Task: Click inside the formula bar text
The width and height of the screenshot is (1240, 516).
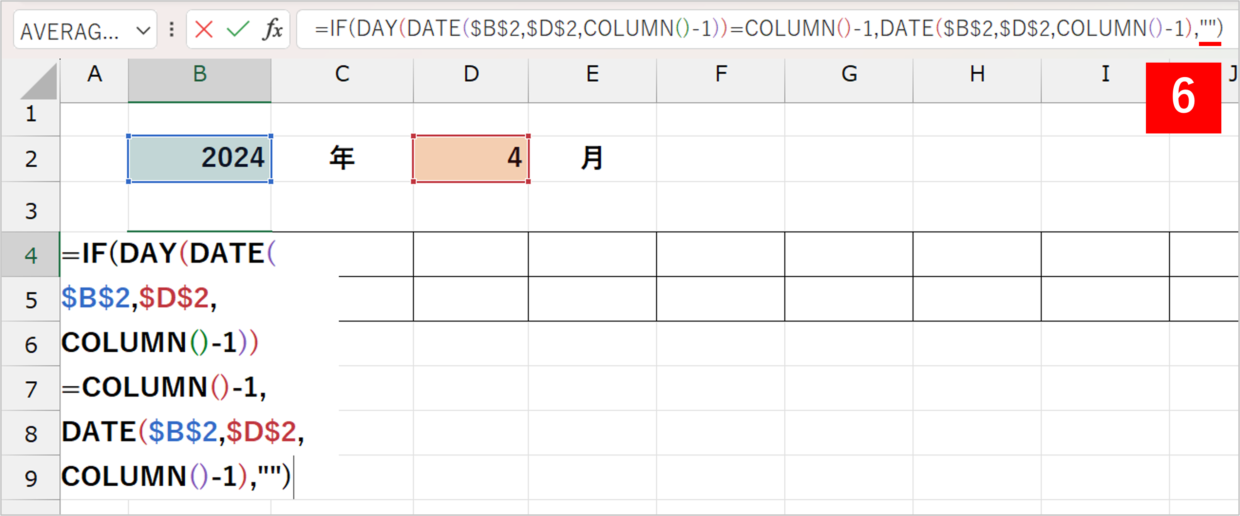Action: pos(760,30)
